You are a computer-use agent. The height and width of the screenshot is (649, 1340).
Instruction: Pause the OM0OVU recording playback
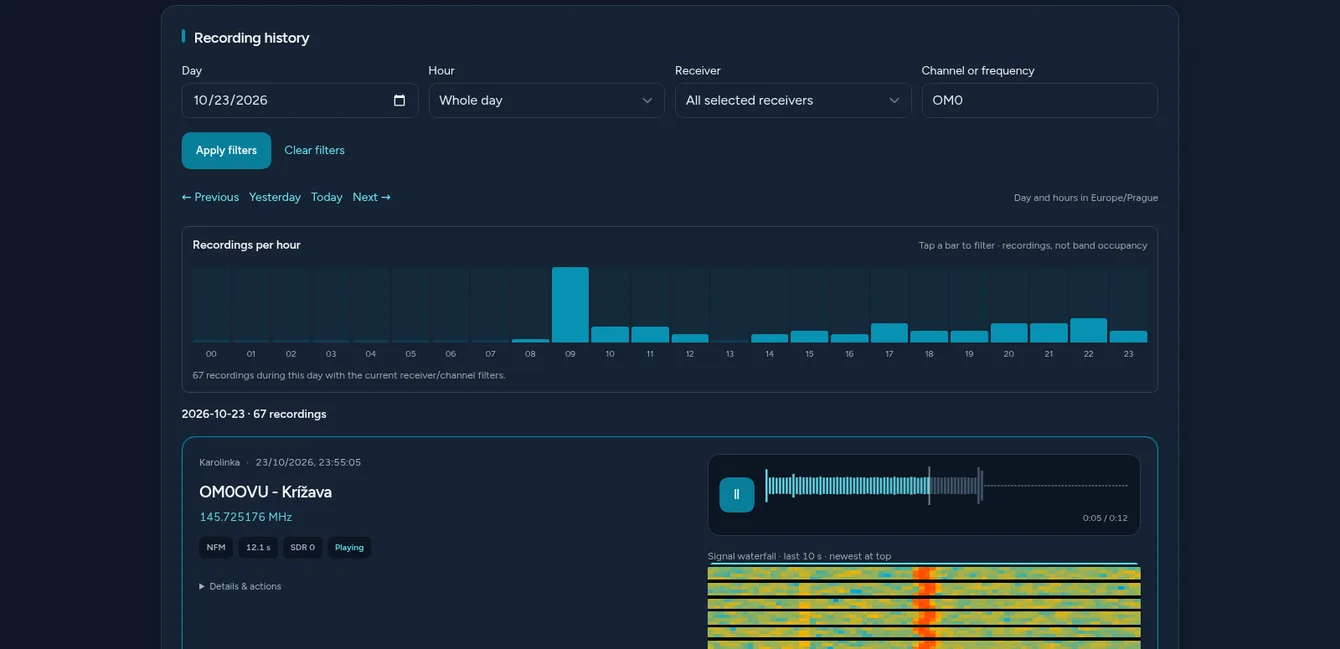point(737,494)
